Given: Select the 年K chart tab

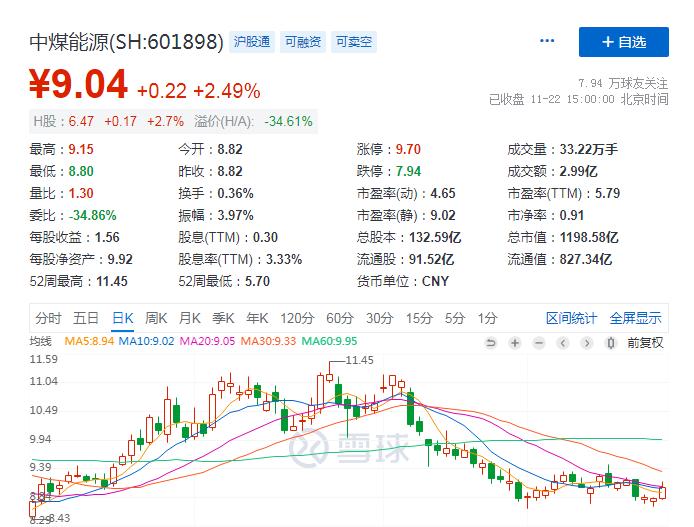Looking at the screenshot, I should (x=257, y=318).
